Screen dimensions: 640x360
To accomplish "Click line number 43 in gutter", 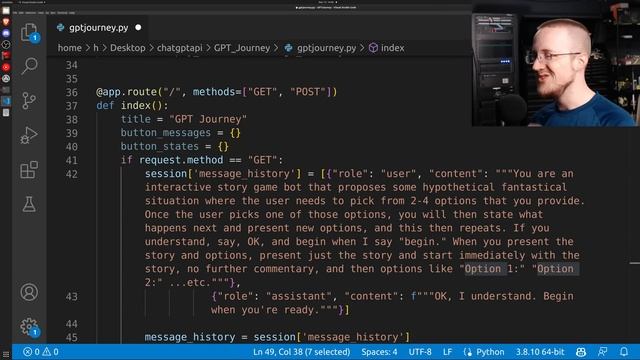I will 71,296.
